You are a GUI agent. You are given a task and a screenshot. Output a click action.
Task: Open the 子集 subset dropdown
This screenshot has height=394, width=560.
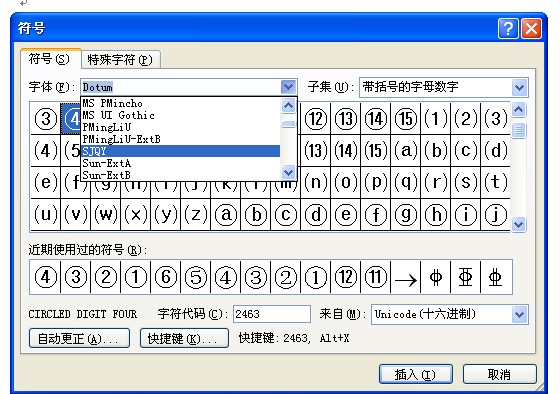click(x=519, y=87)
